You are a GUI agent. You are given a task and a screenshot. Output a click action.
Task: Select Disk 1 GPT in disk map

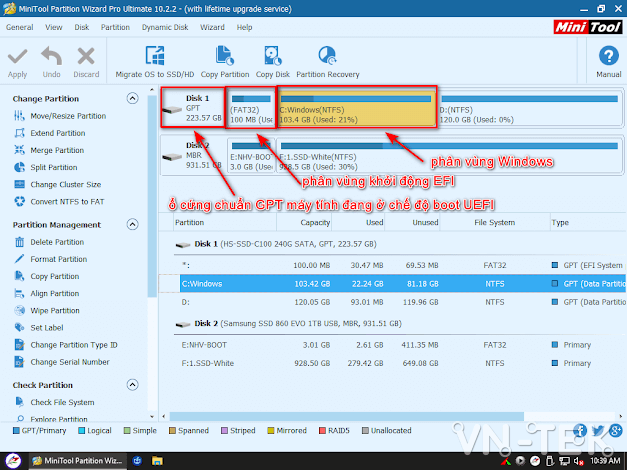point(193,108)
